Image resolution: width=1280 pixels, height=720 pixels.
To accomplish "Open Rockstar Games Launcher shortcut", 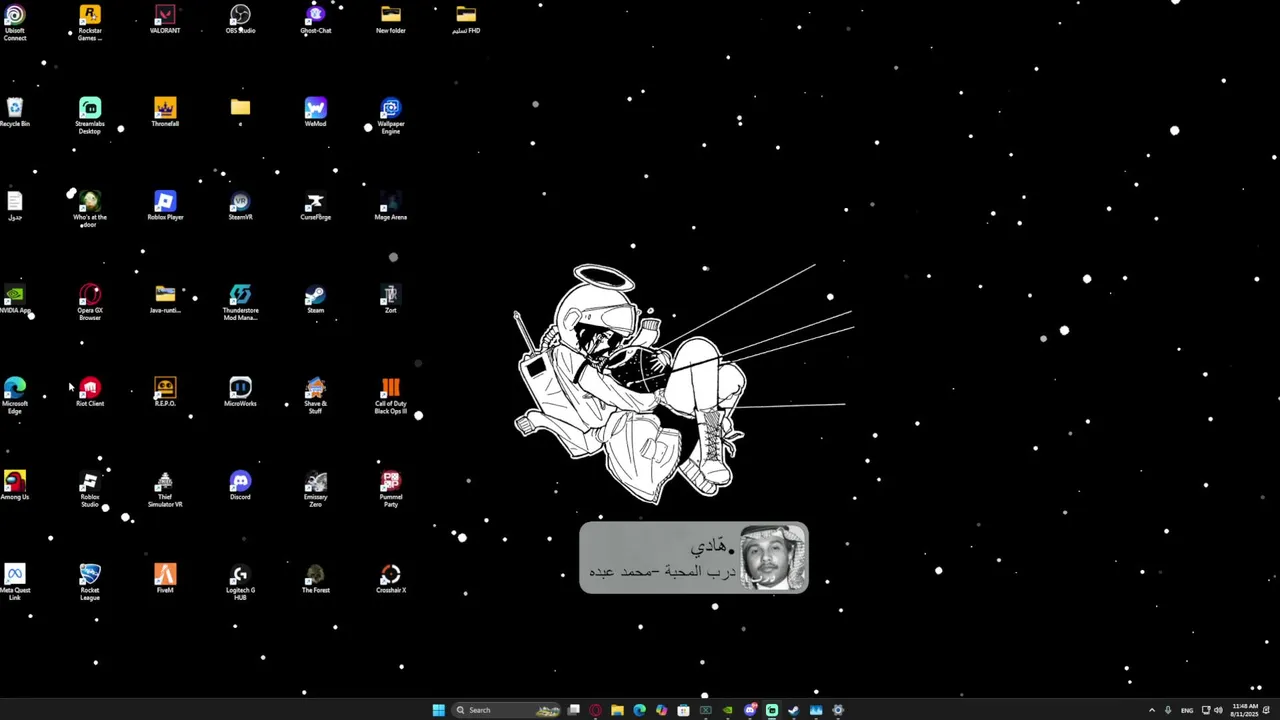I will click(90, 23).
